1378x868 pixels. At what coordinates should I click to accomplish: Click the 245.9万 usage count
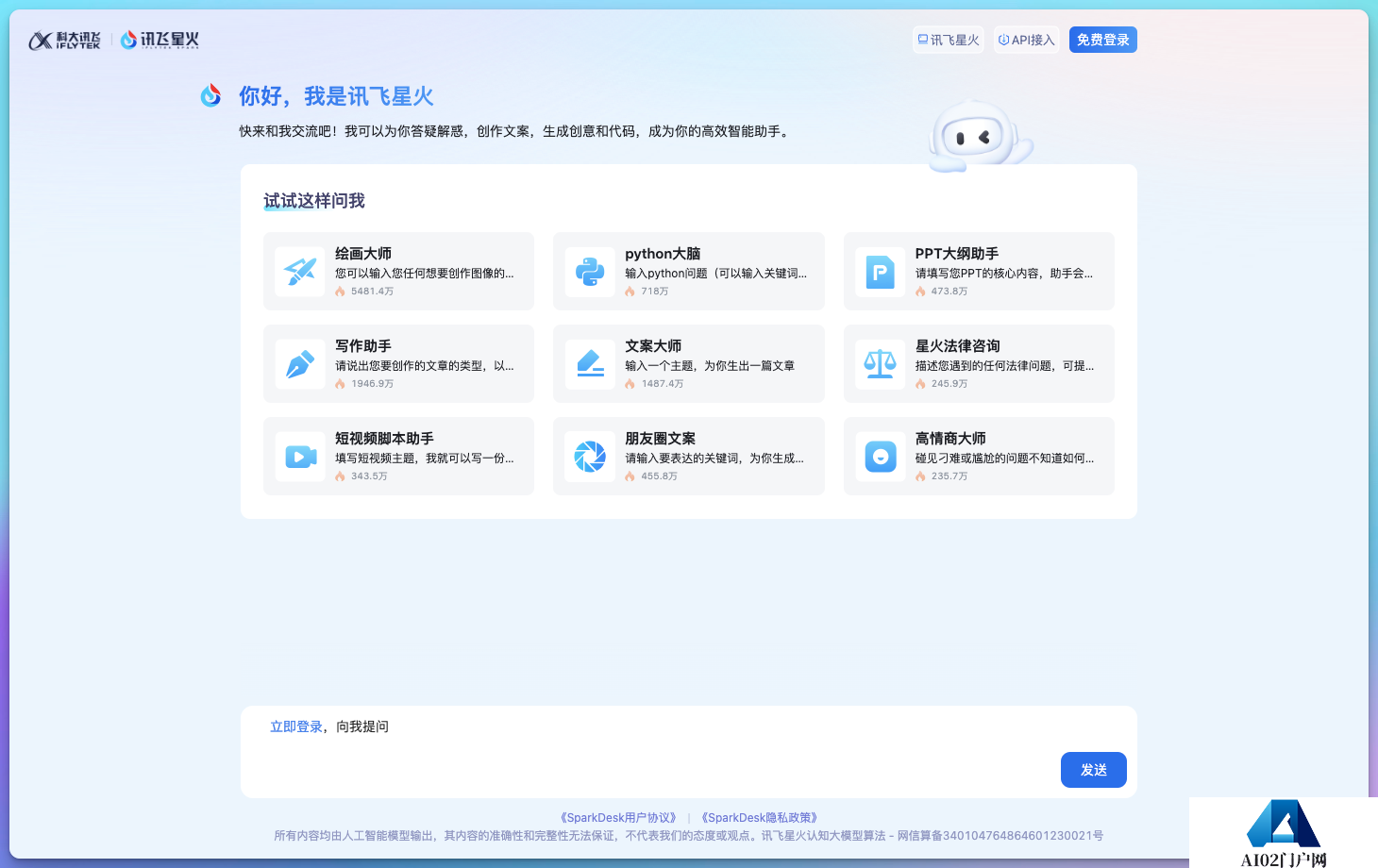pyautogui.click(x=949, y=384)
